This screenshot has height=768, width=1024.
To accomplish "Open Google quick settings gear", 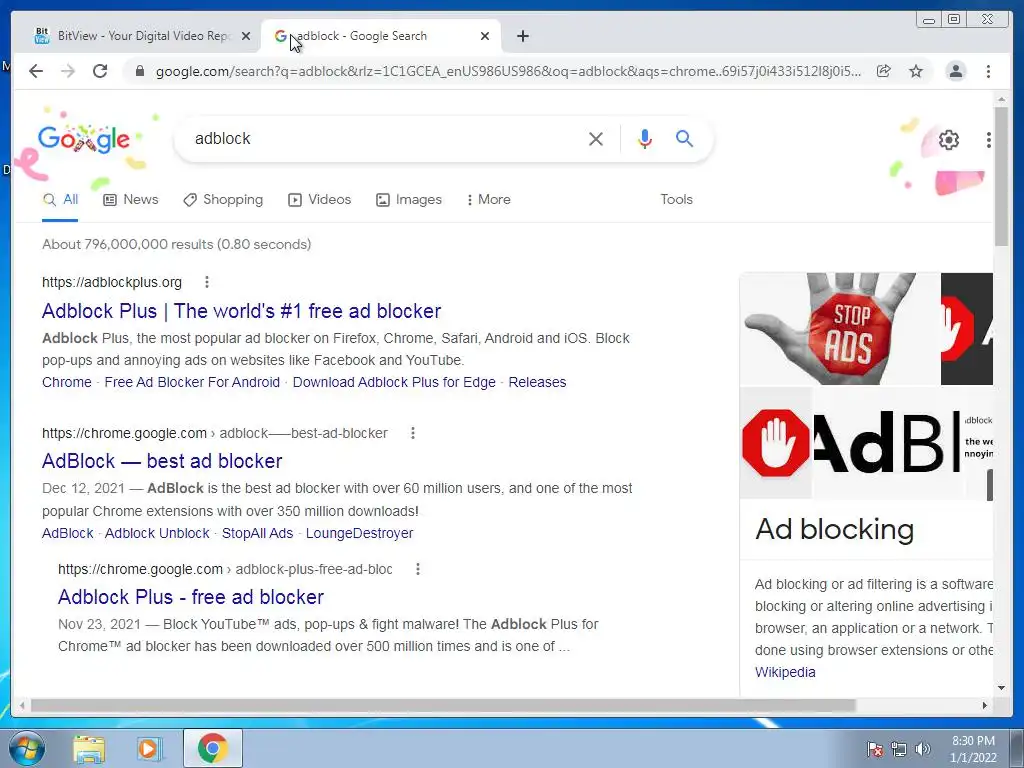I will point(949,140).
